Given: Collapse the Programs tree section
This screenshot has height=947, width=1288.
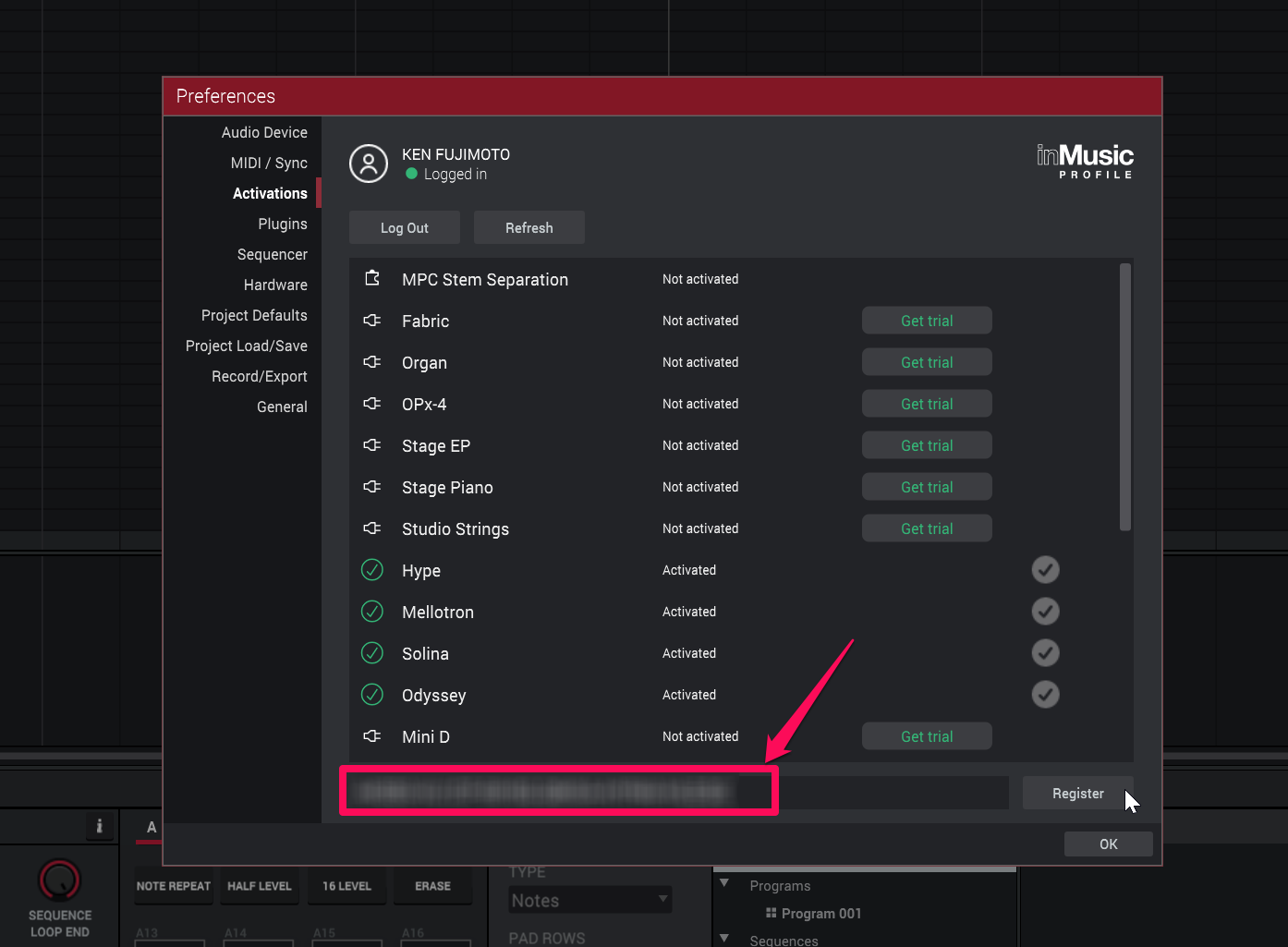Looking at the screenshot, I should [x=724, y=883].
